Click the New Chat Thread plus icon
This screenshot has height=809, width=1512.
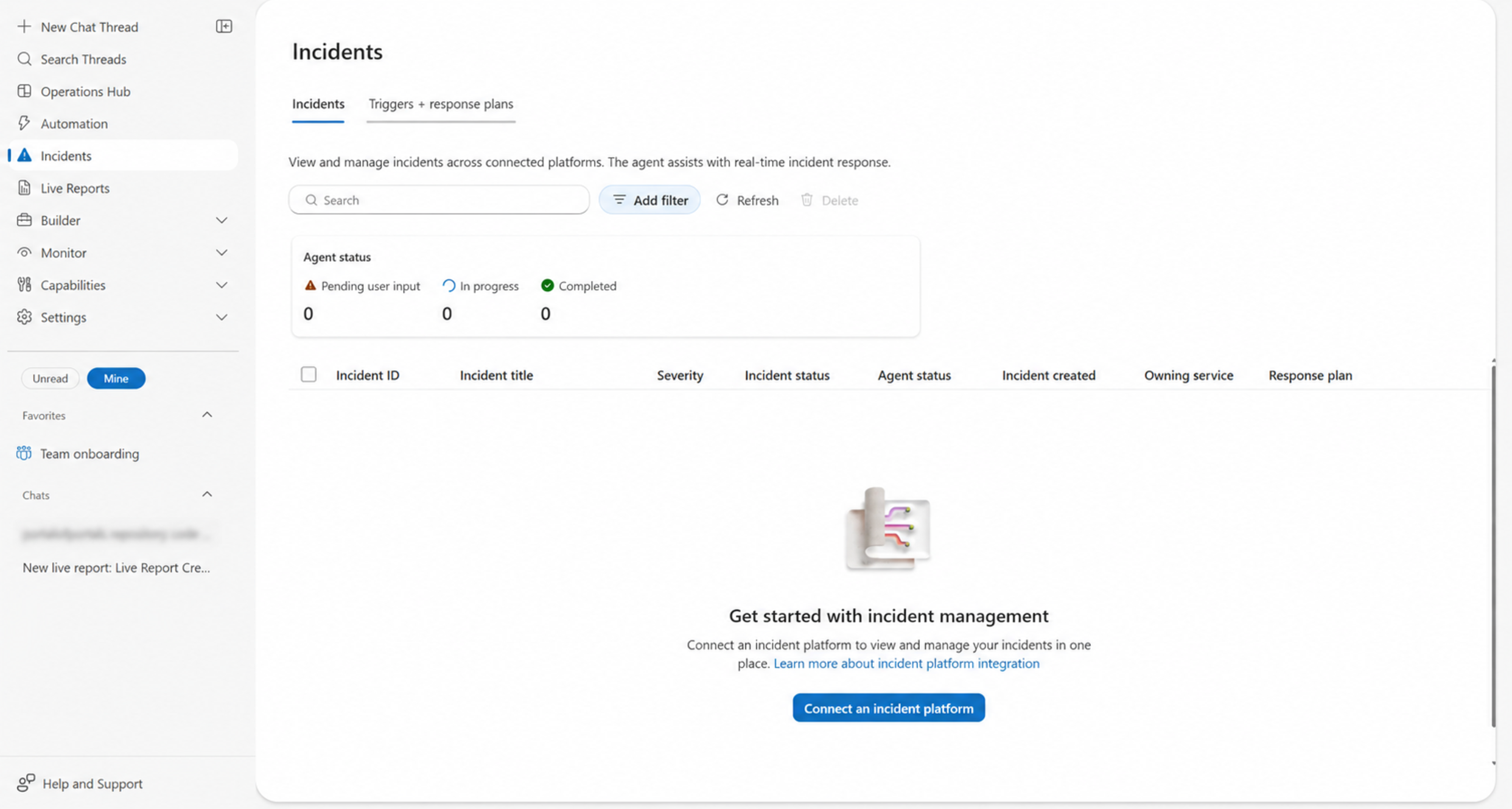[x=24, y=27]
